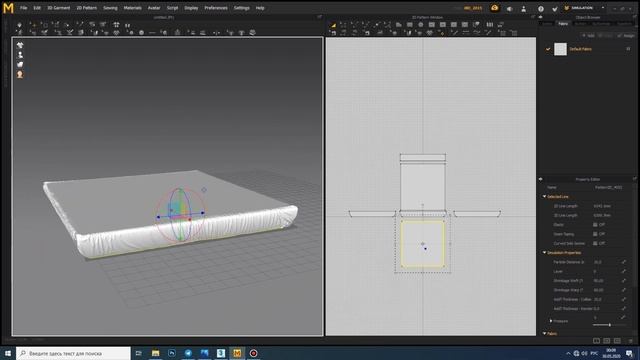
Task: Open the Materials menu
Action: [132, 8]
